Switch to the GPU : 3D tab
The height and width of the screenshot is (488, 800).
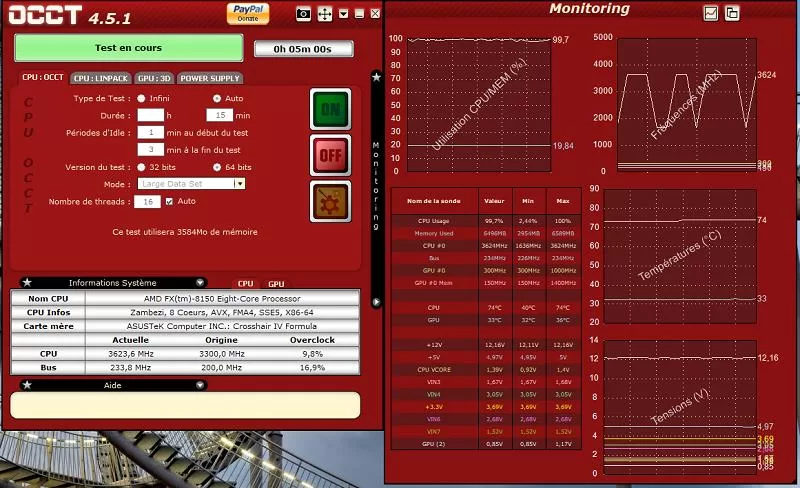coord(154,78)
